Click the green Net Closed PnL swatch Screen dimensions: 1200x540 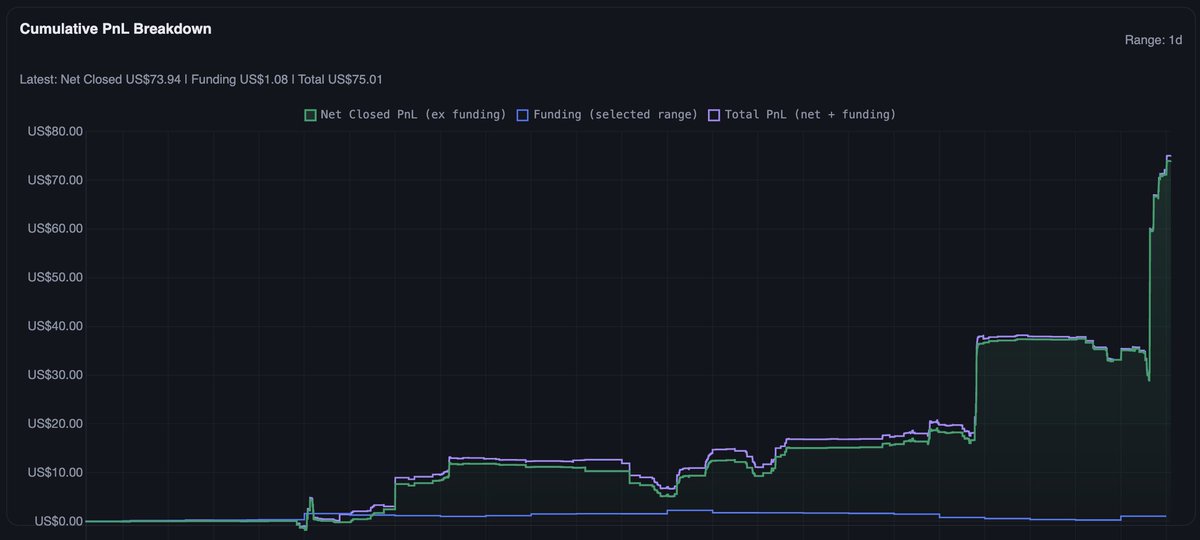(310, 115)
